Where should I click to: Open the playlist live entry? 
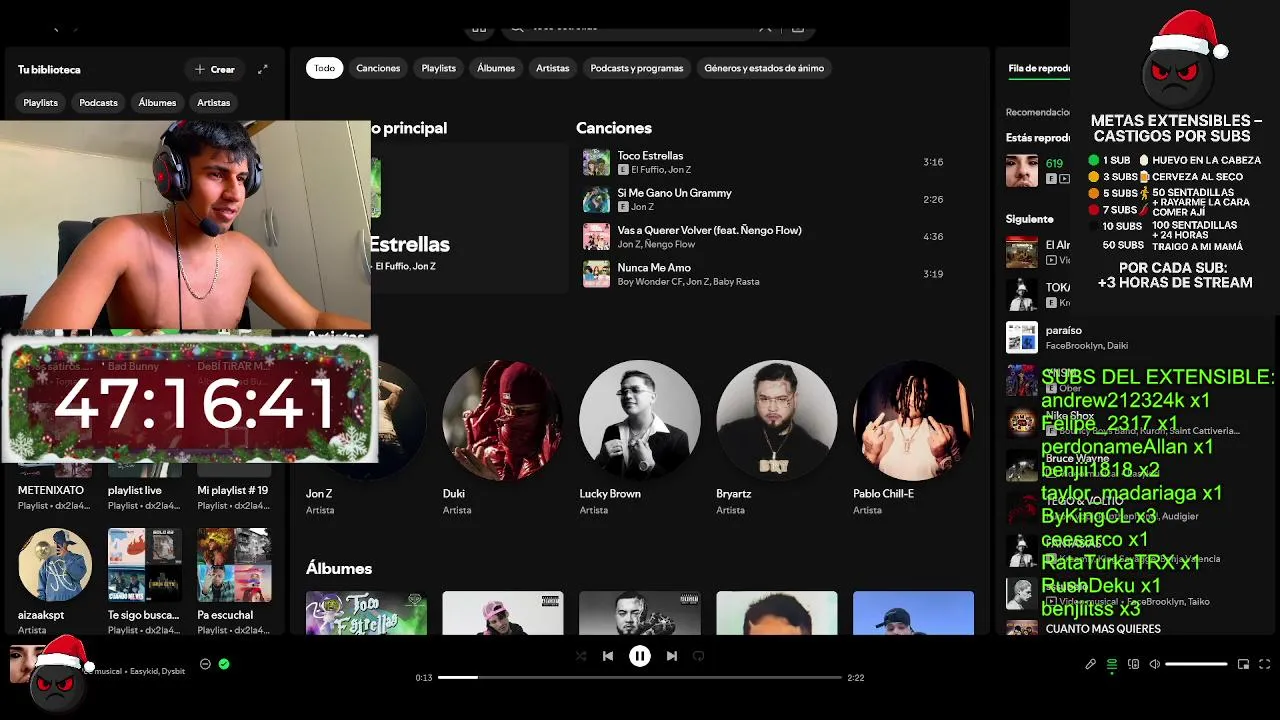coord(134,491)
